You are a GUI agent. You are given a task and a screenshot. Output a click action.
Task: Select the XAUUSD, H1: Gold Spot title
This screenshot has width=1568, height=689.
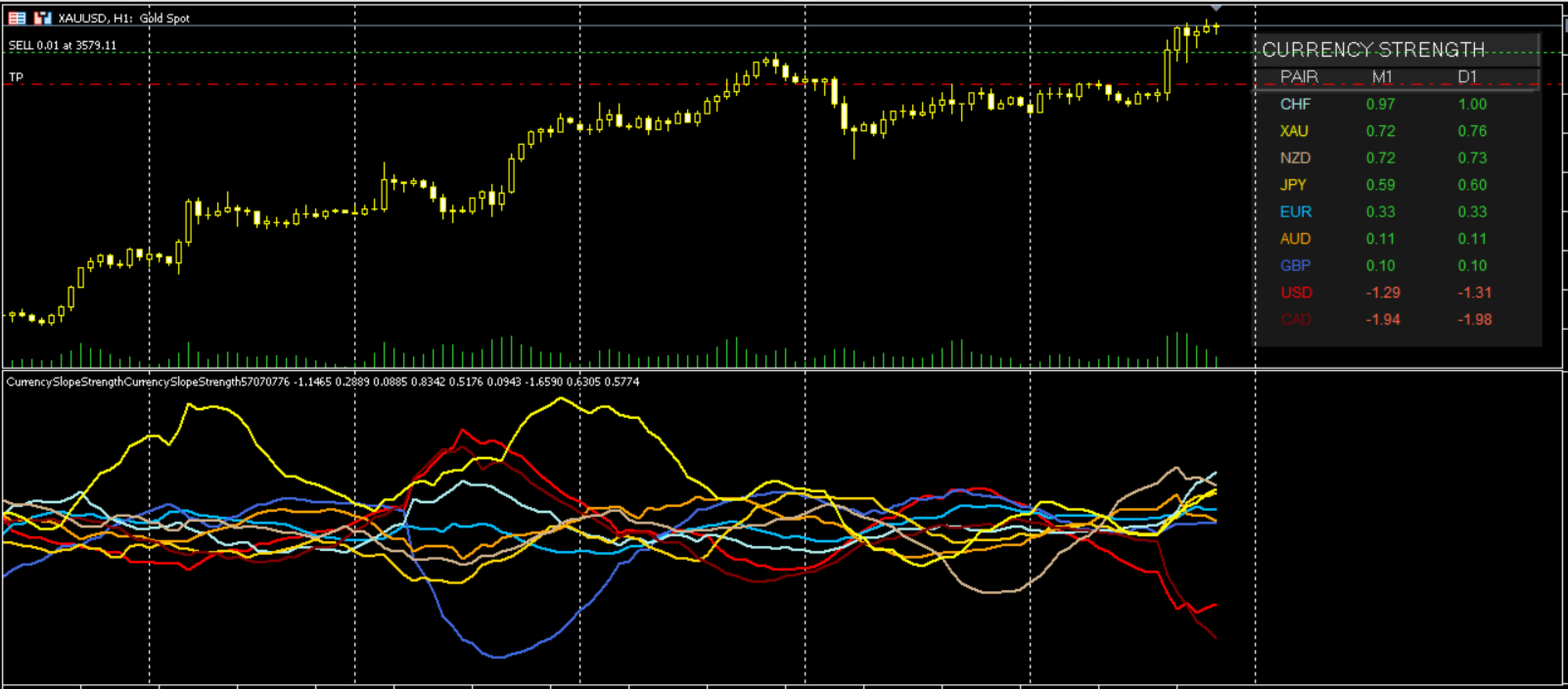point(124,19)
